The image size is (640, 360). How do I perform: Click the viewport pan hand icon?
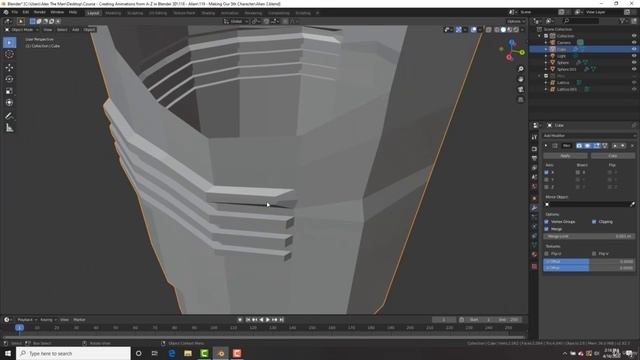[x=520, y=79]
